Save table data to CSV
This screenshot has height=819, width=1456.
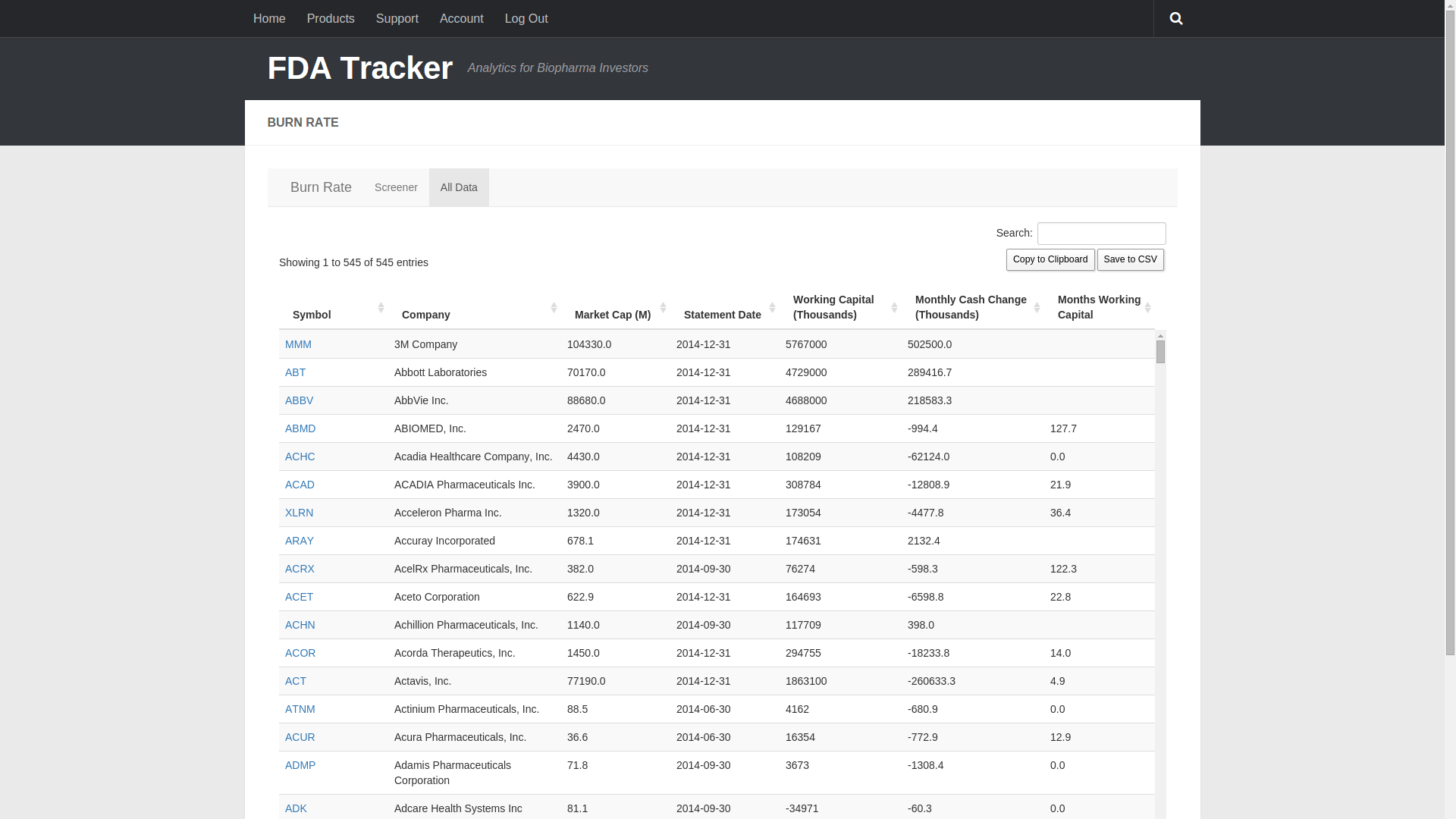[1131, 259]
